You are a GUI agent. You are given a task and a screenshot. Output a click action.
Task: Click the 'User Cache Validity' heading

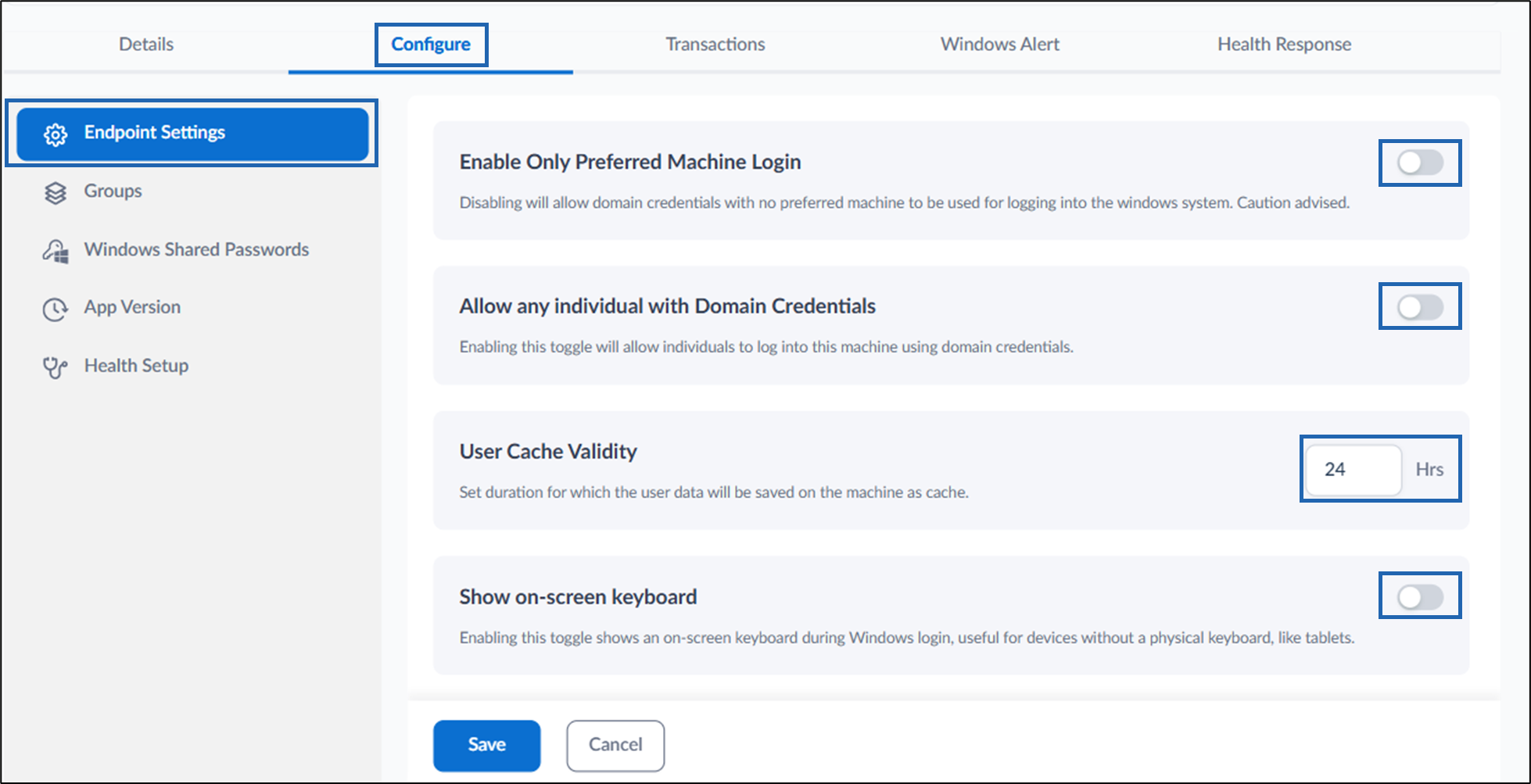[x=548, y=451]
